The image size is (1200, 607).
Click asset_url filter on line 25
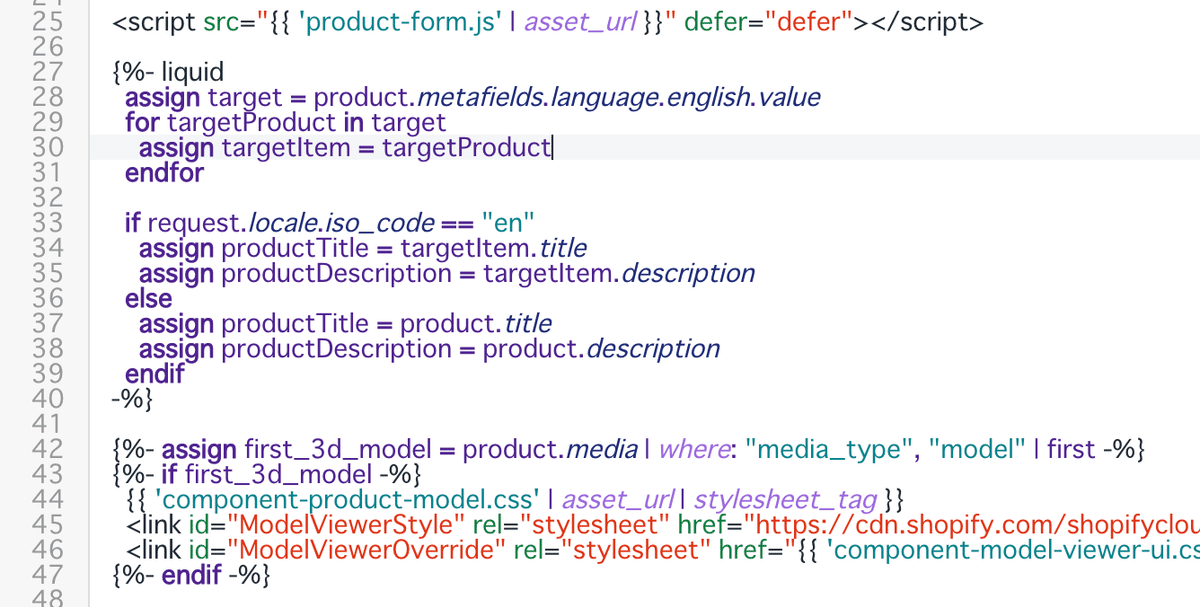tap(581, 23)
